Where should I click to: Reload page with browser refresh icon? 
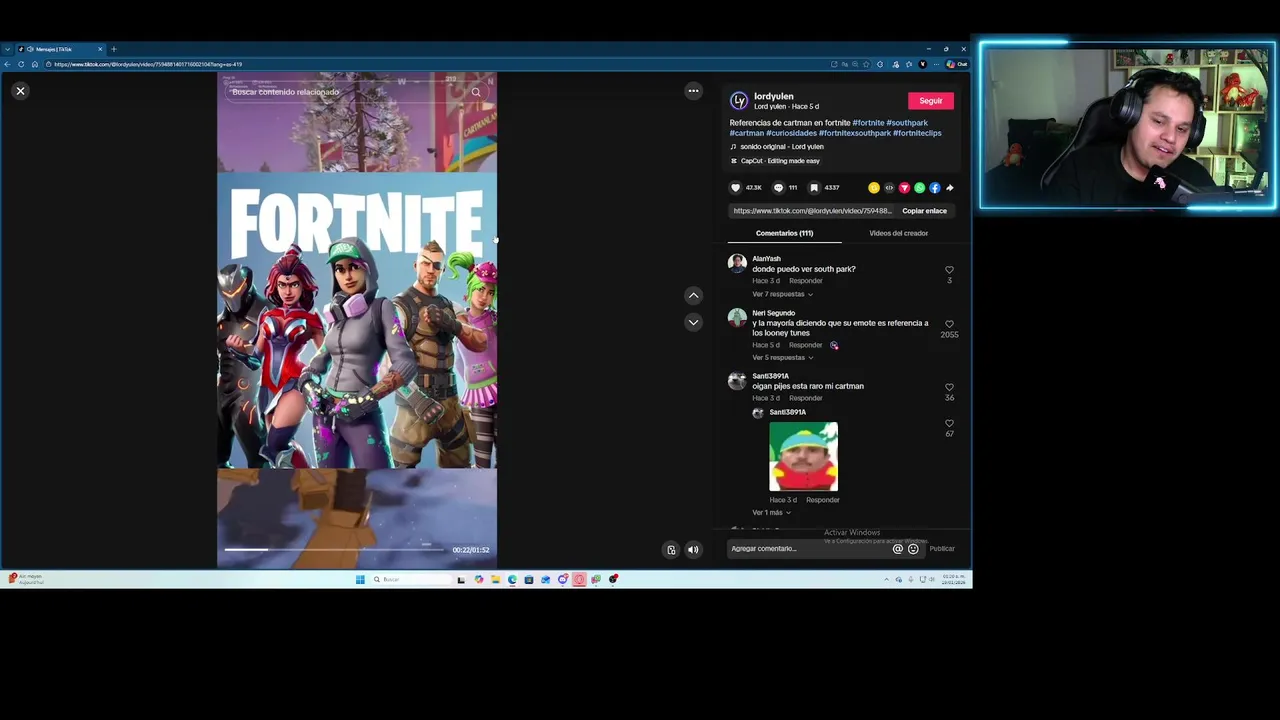pos(21,64)
